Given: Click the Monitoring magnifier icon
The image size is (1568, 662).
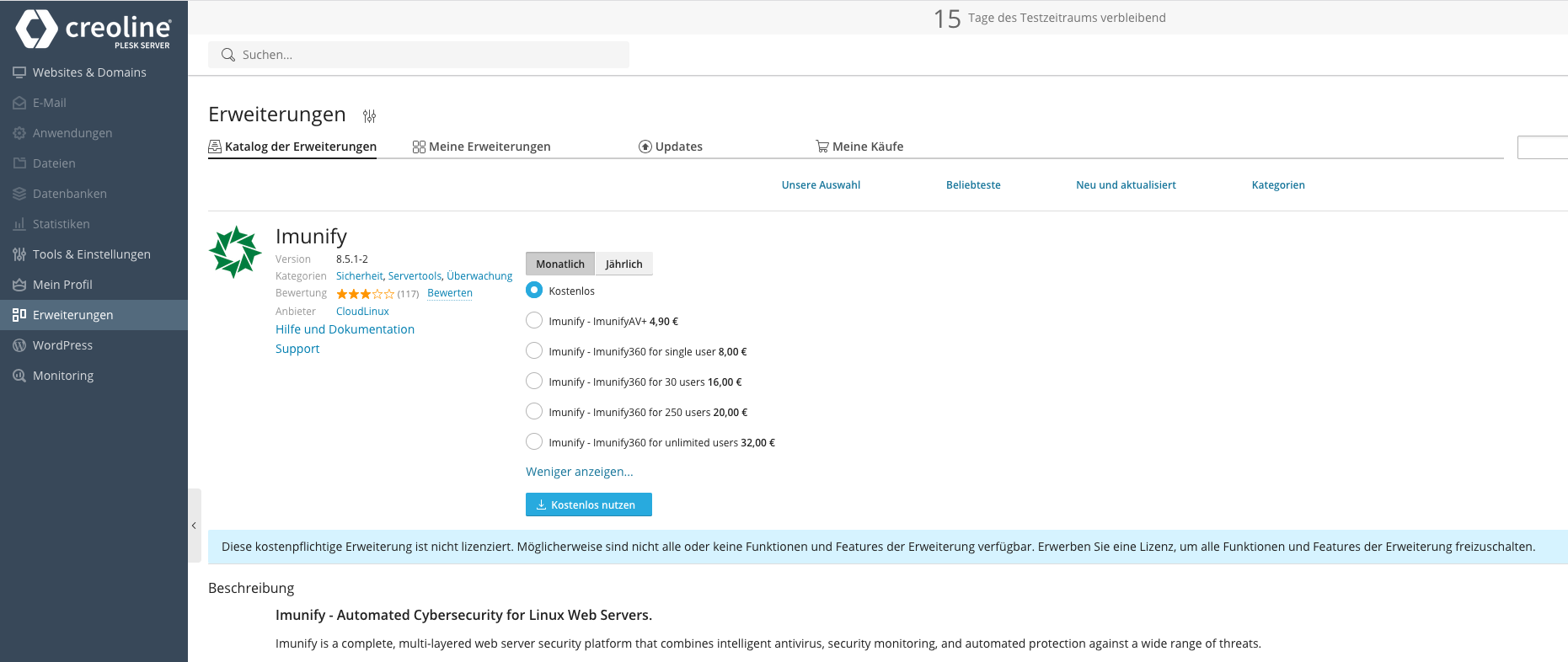Looking at the screenshot, I should [x=19, y=376].
